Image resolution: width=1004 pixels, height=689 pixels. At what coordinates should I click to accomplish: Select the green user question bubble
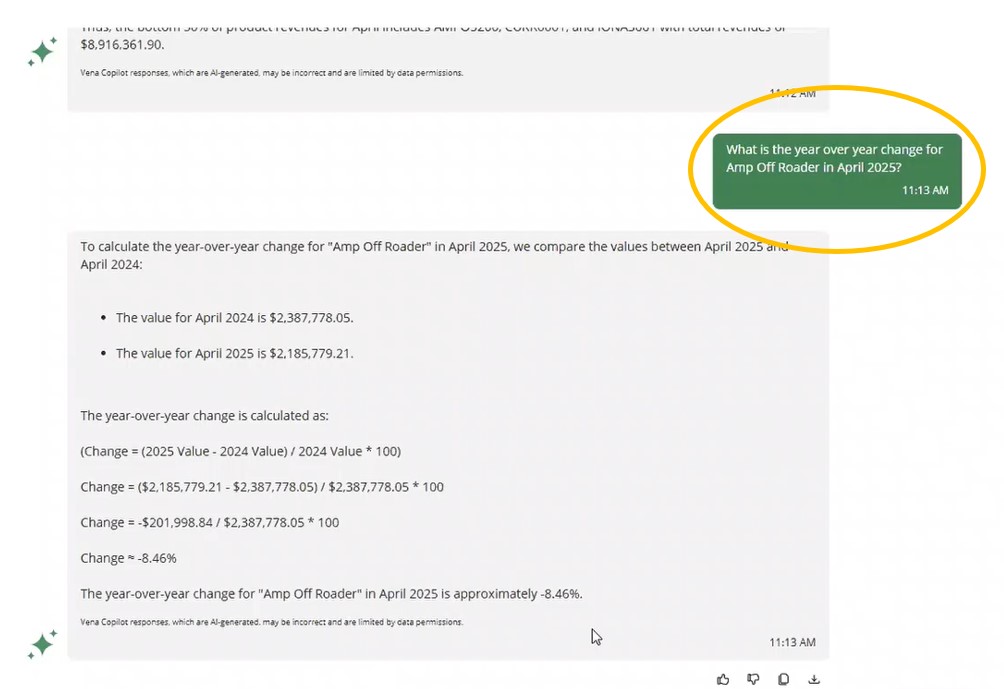(837, 171)
